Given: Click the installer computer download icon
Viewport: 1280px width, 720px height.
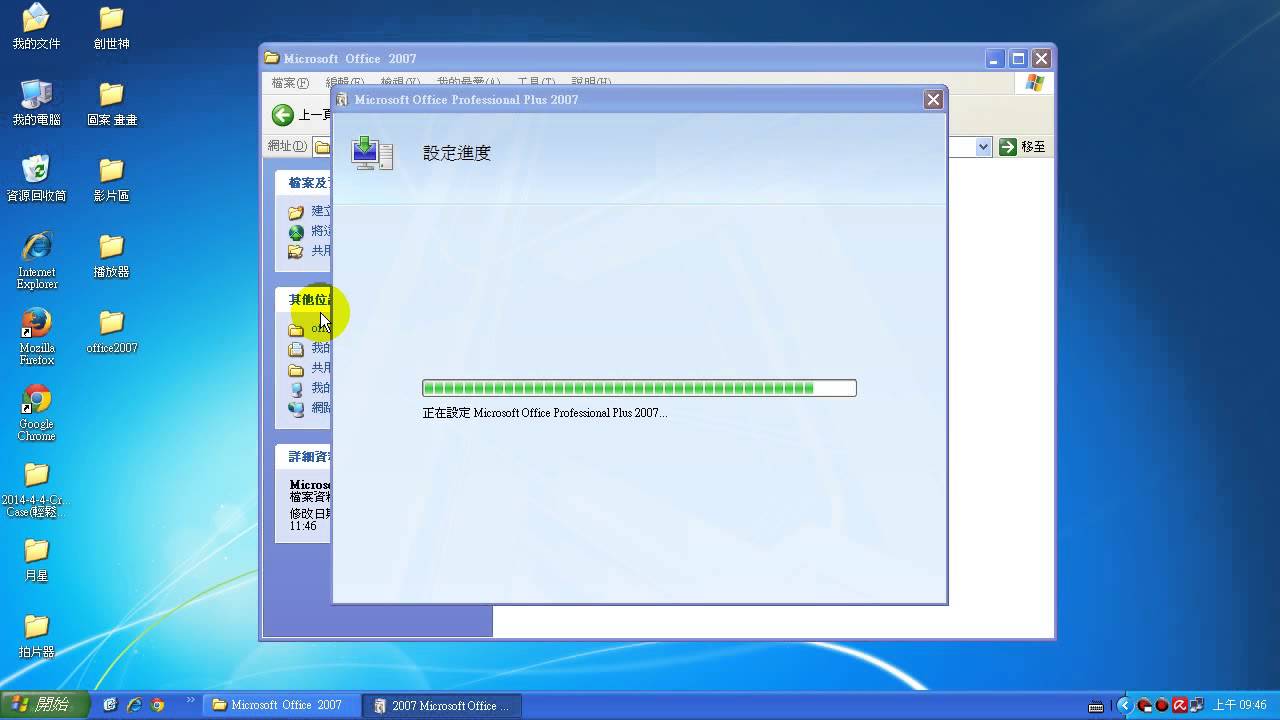Looking at the screenshot, I should coord(372,153).
